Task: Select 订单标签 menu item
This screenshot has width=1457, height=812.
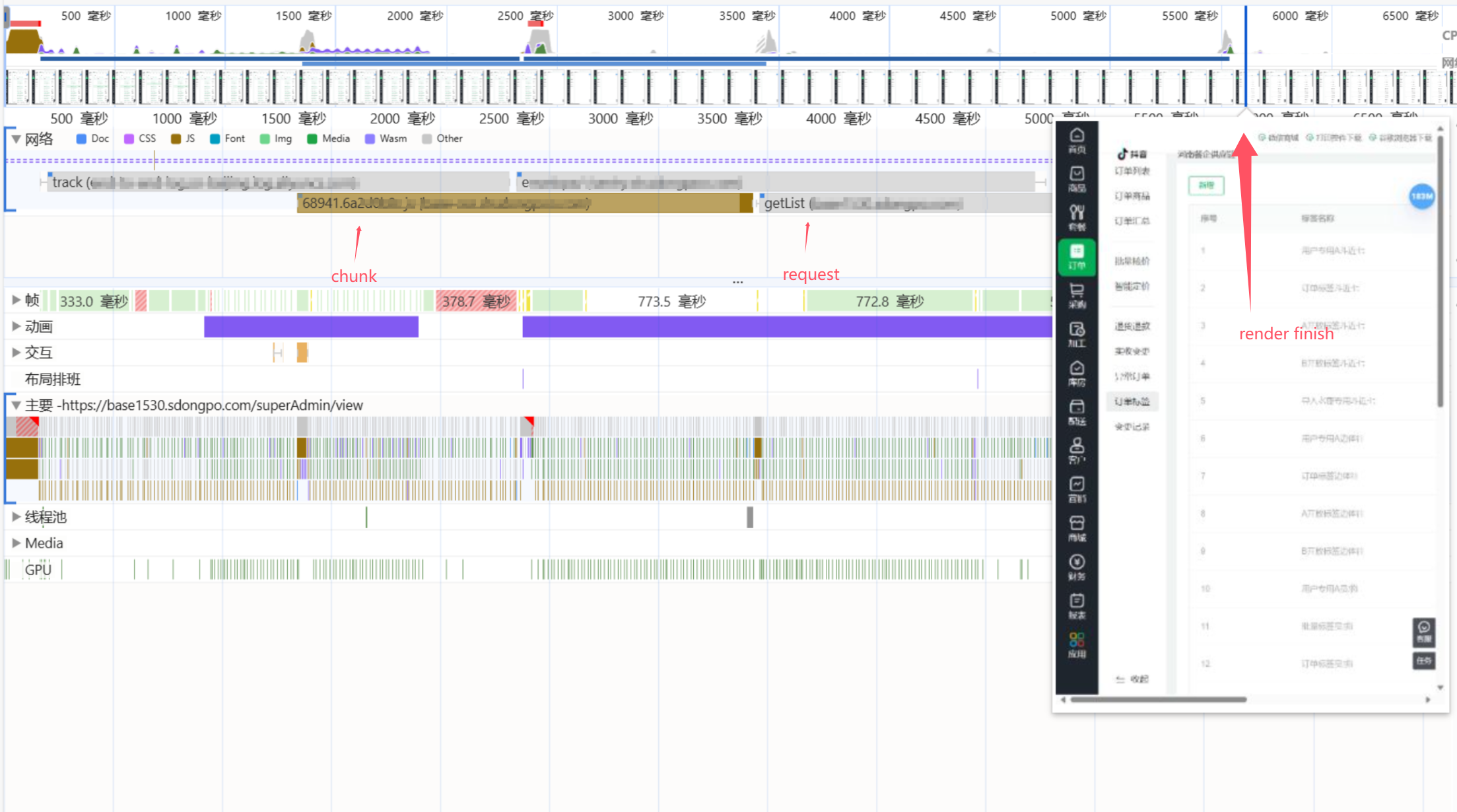Action: [x=1132, y=401]
